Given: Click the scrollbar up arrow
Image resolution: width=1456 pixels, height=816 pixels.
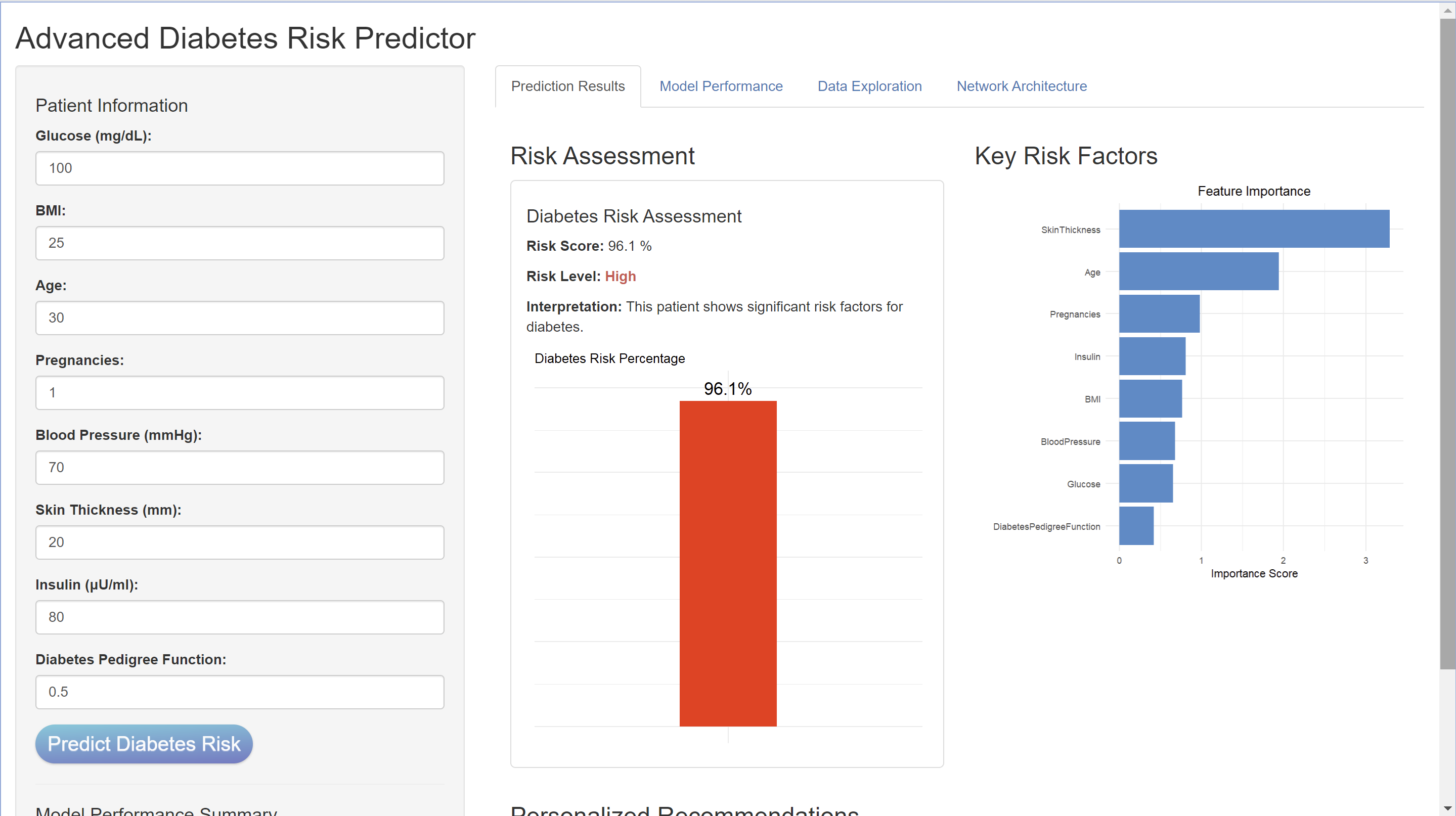Looking at the screenshot, I should pos(1447,10).
